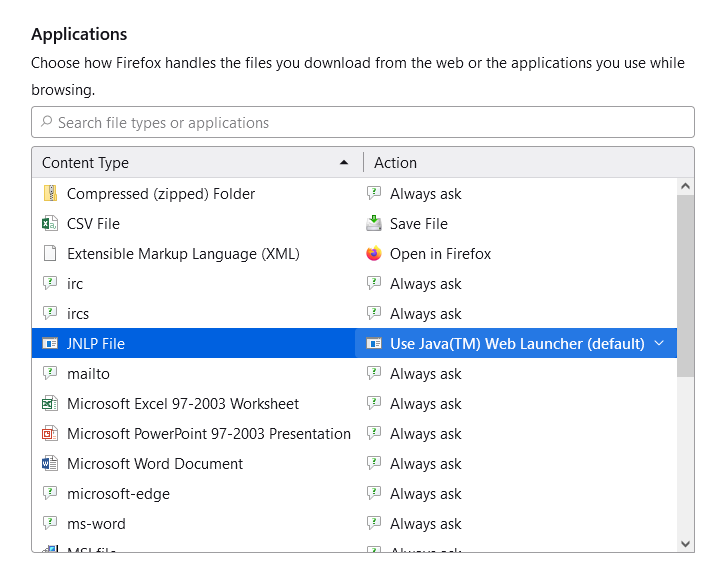Click the irc protocol icon
This screenshot has height=568, width=715.
[x=50, y=283]
